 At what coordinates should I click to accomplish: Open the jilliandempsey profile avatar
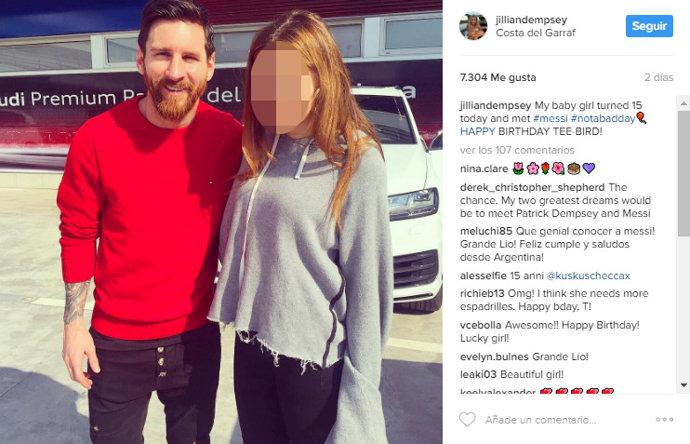tap(473, 26)
